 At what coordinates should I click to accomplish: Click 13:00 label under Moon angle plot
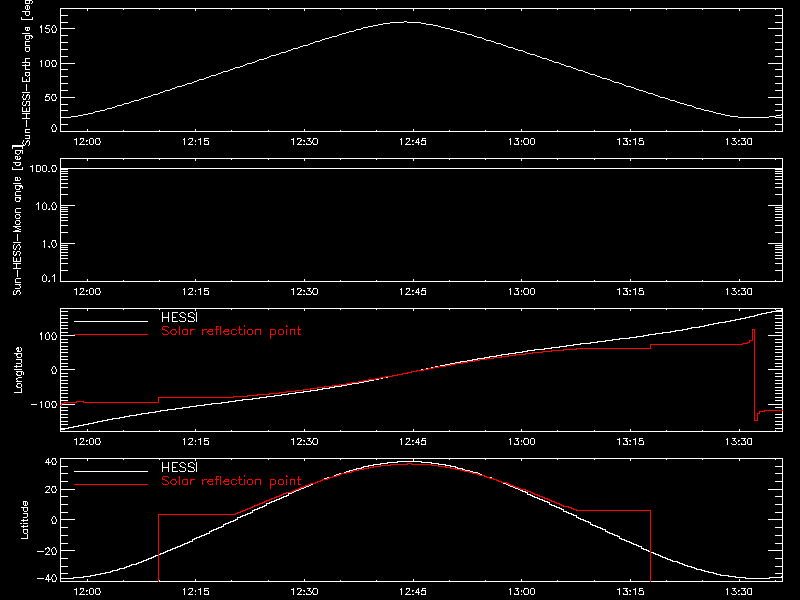tap(521, 291)
